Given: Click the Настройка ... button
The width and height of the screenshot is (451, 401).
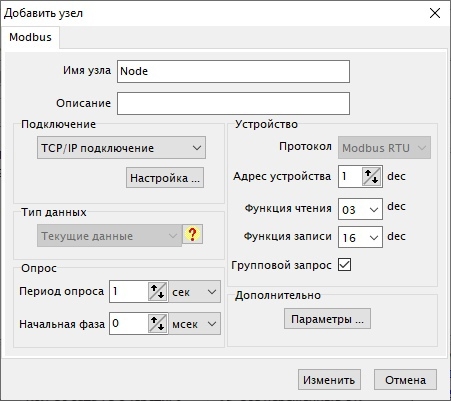Looking at the screenshot, I should click(165, 178).
